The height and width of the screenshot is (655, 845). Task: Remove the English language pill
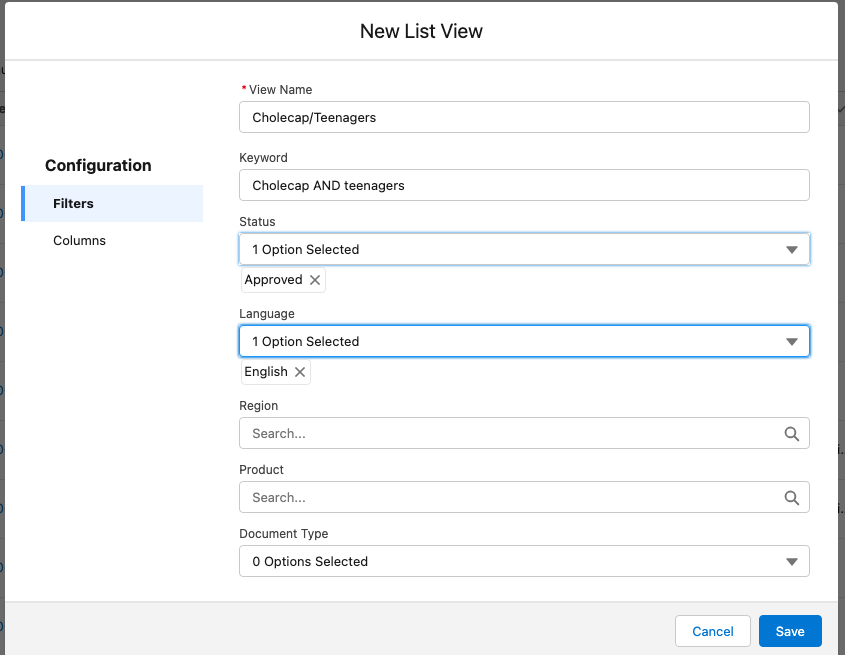299,372
